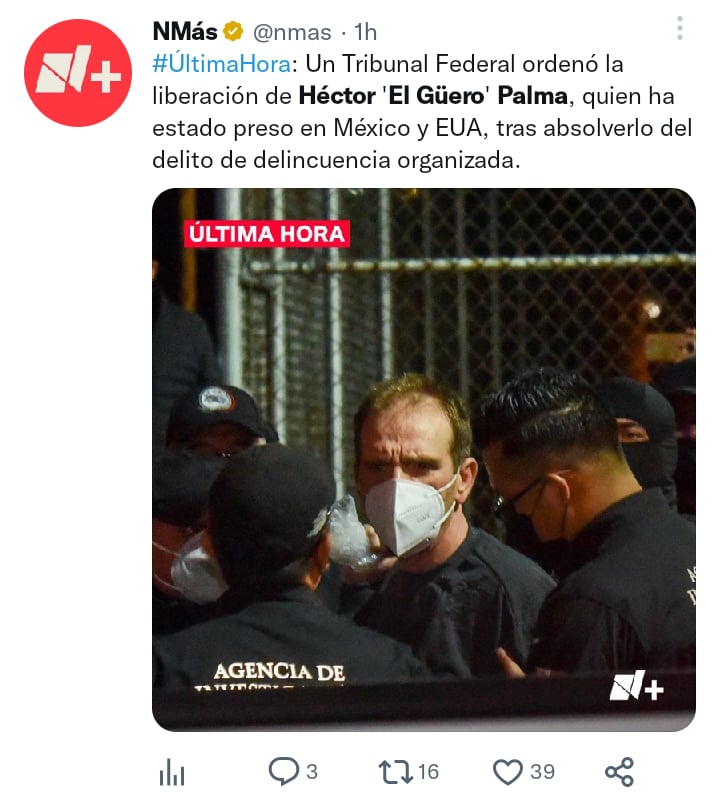The height and width of the screenshot is (797, 713).
Task: Click the like count 39
Action: pyautogui.click(x=542, y=772)
